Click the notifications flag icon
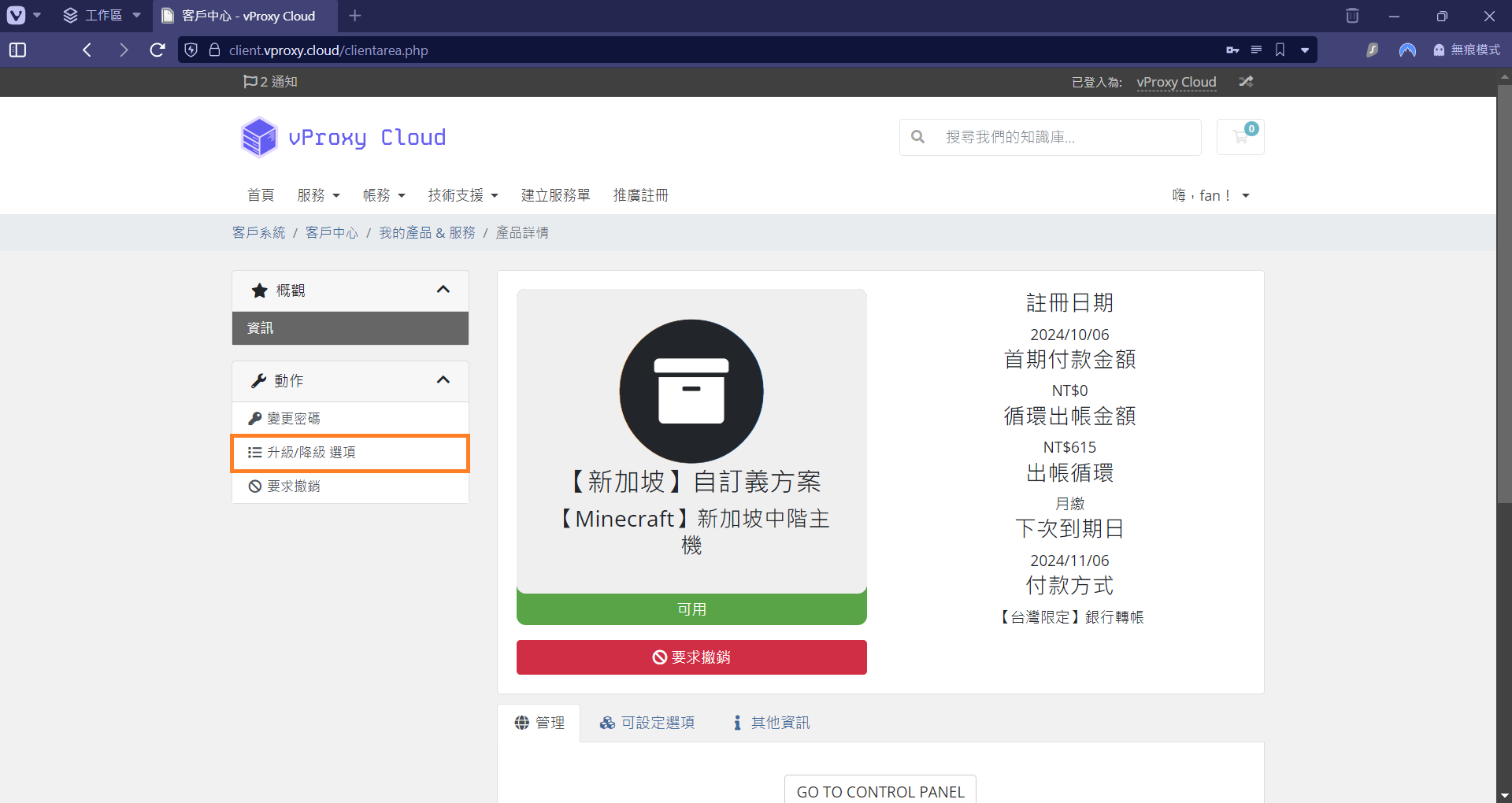Viewport: 1512px width, 803px height. coord(250,82)
